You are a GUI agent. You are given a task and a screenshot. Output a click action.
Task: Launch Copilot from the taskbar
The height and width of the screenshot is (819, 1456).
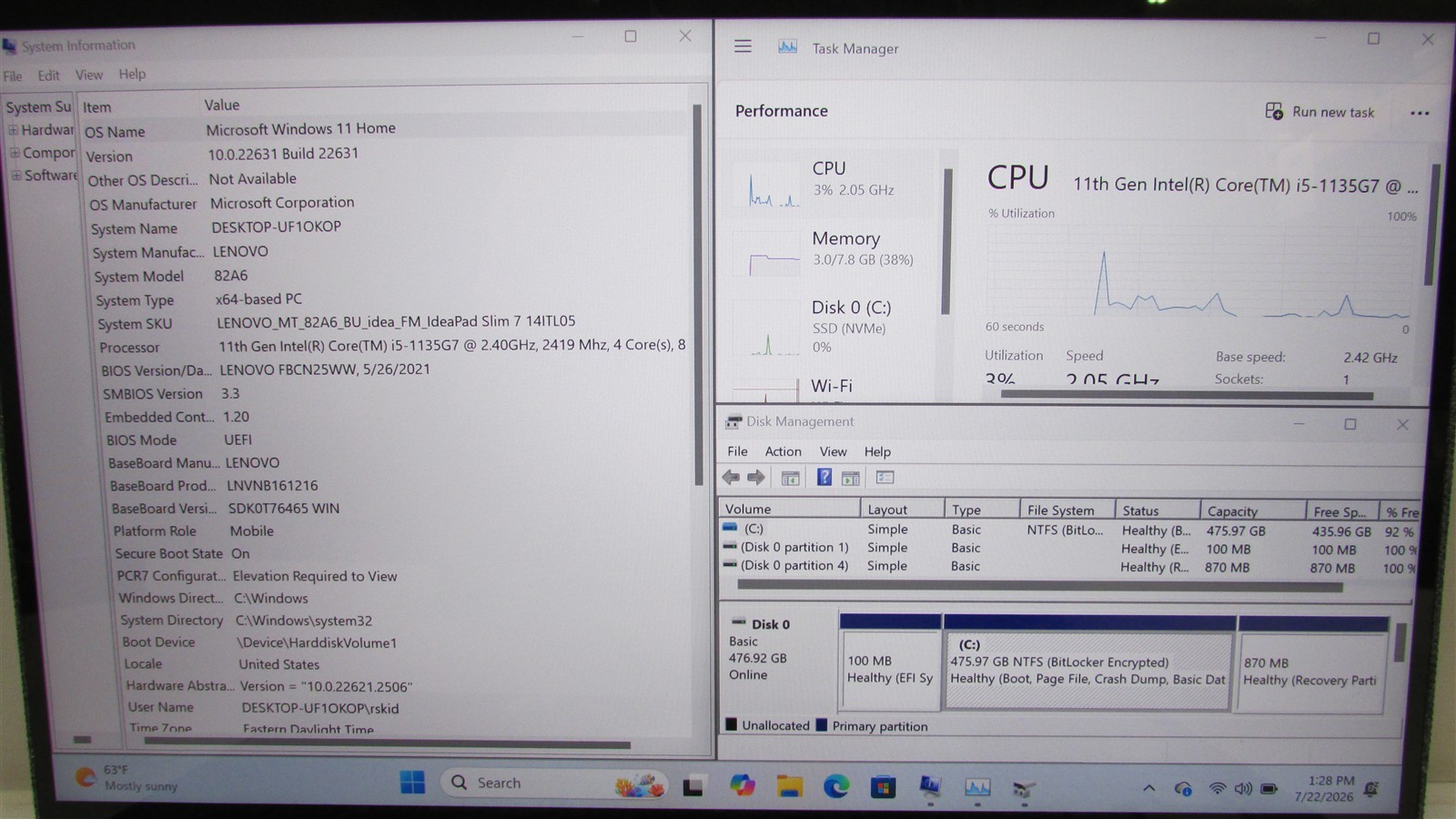(742, 785)
